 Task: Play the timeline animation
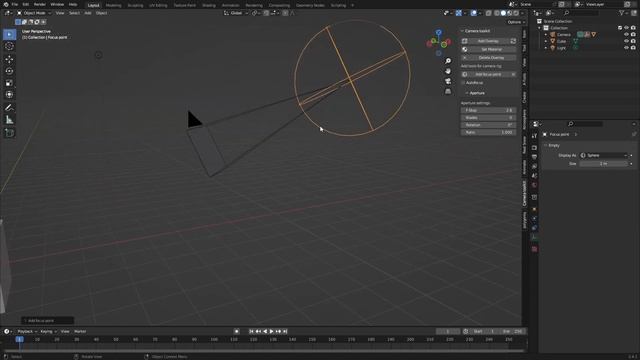tap(271, 331)
